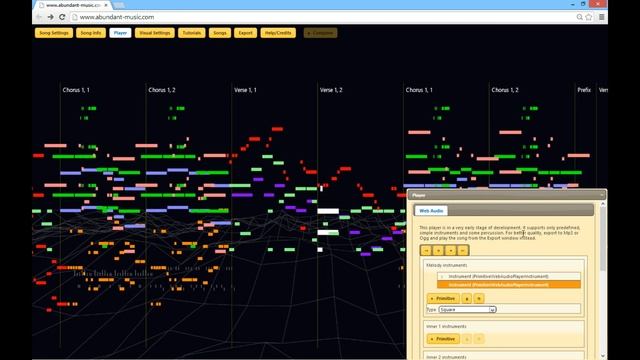640x360 pixels.
Task: Click the Melody instruments heading
Action: click(447, 265)
